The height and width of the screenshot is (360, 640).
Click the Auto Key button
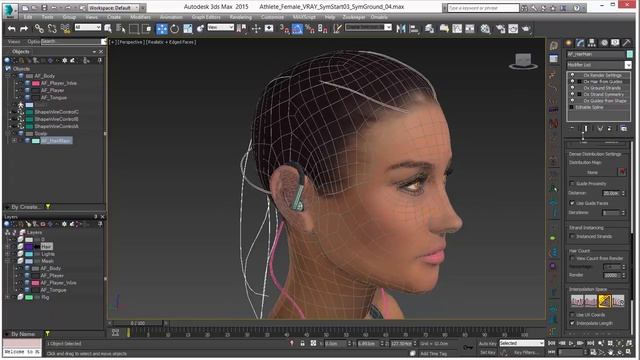pyautogui.click(x=487, y=344)
